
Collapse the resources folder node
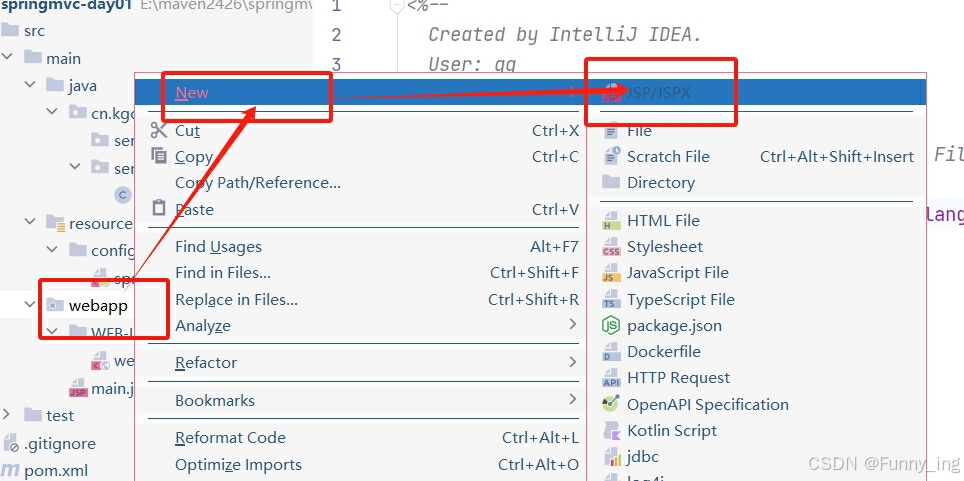point(30,223)
